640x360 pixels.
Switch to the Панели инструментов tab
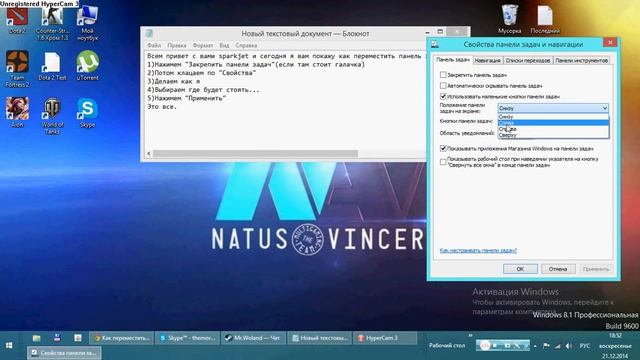click(582, 60)
